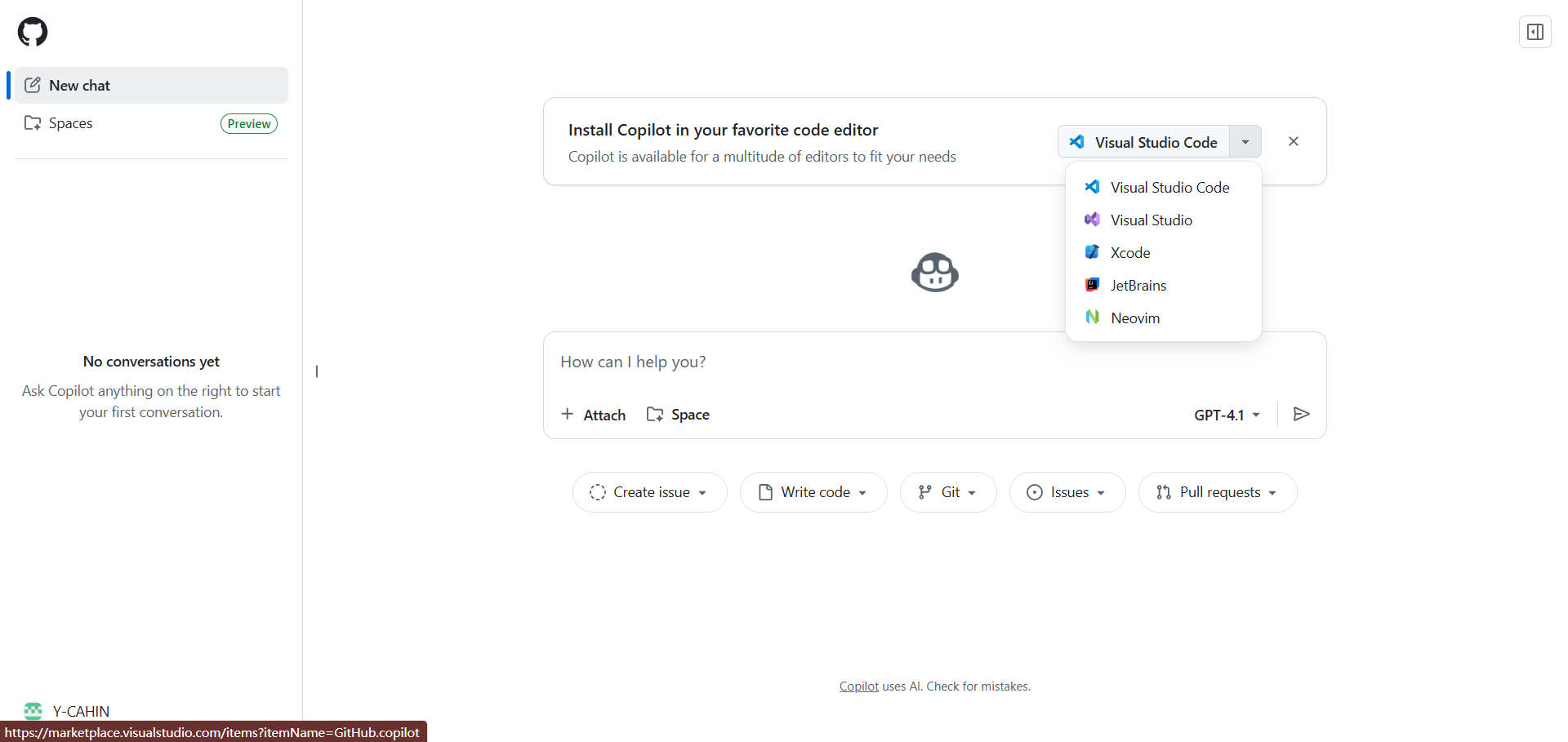Expand the Pull requests suggestions
Viewport: 1568px width, 742px height.
tap(1217, 492)
